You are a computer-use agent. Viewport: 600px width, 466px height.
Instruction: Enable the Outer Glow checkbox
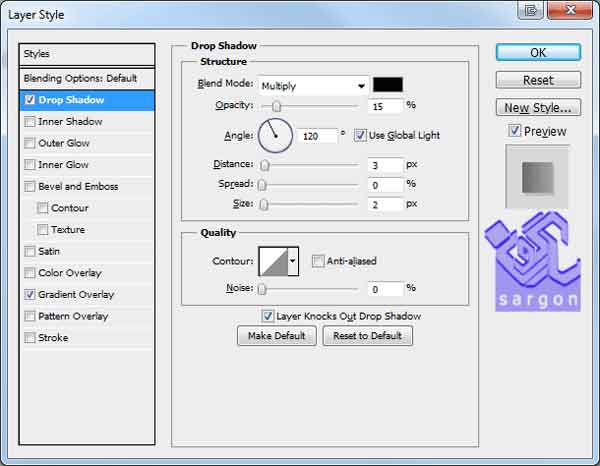(29, 143)
